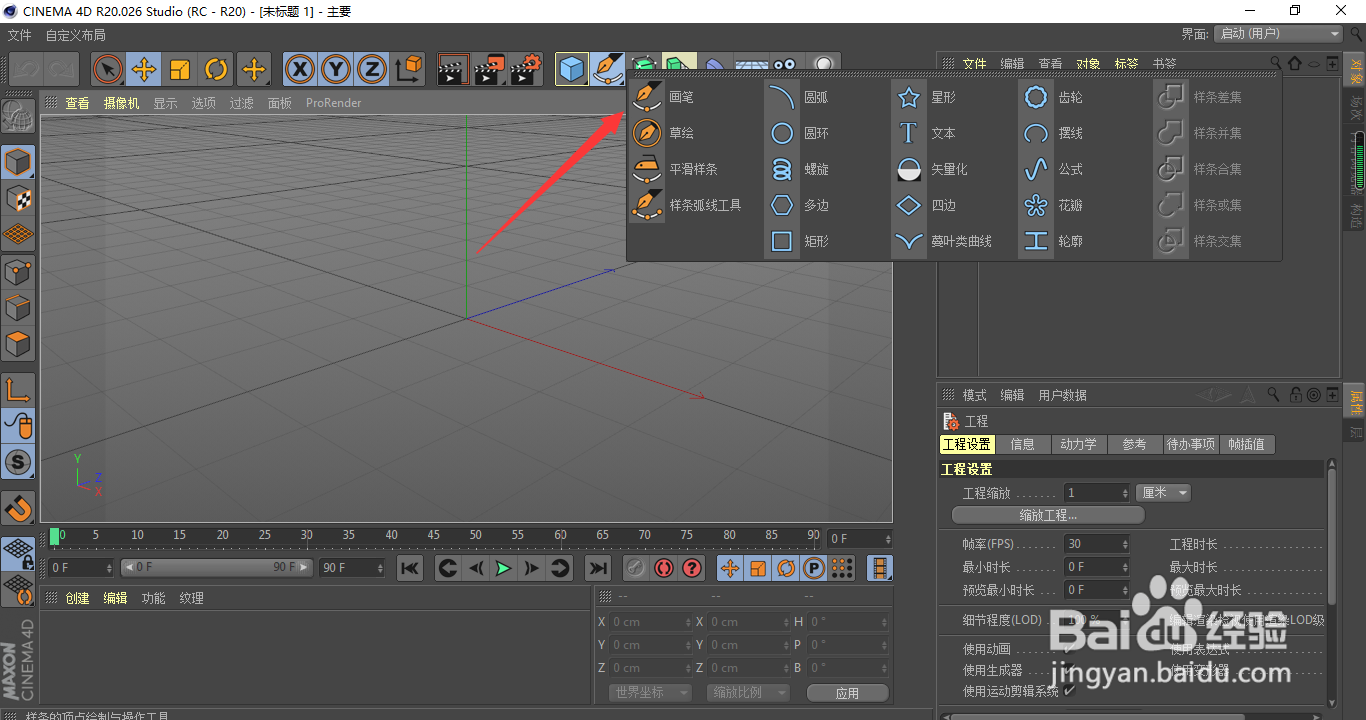This screenshot has width=1366, height=720.
Task: Create a 多边 polygon spline
Action: point(798,205)
